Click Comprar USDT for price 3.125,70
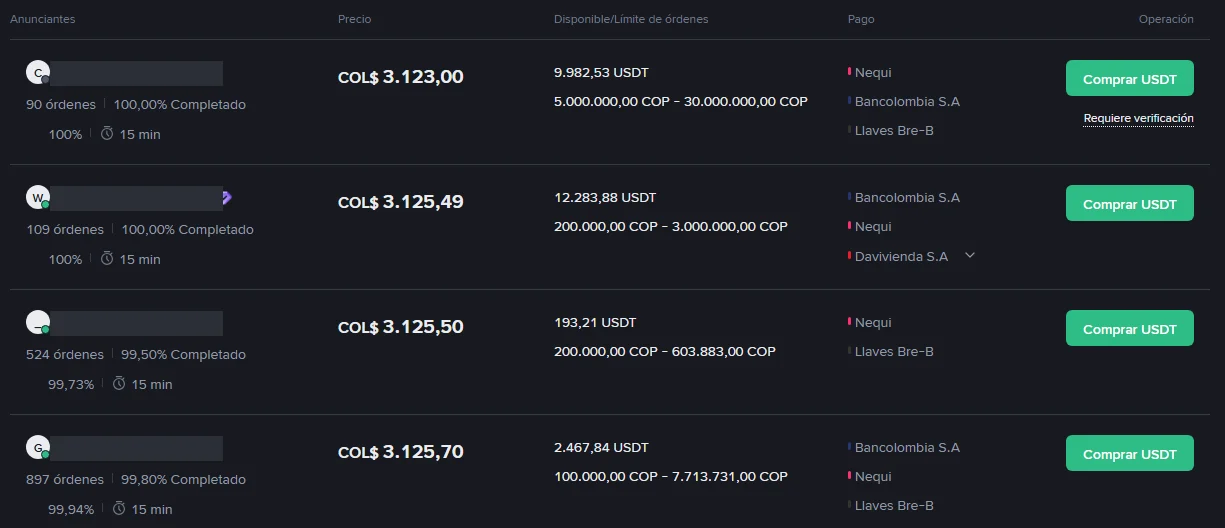 coord(1130,453)
